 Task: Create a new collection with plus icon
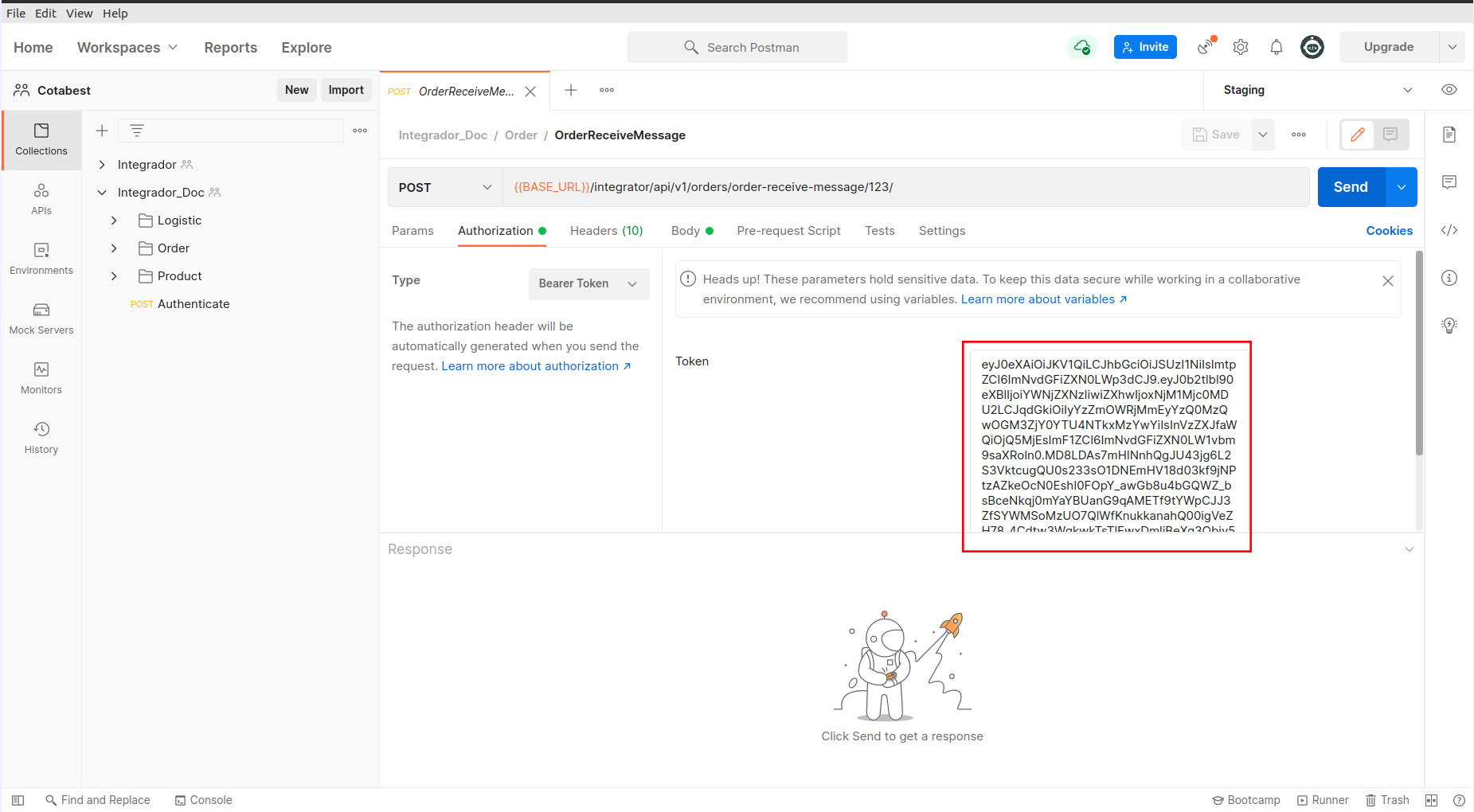102,131
